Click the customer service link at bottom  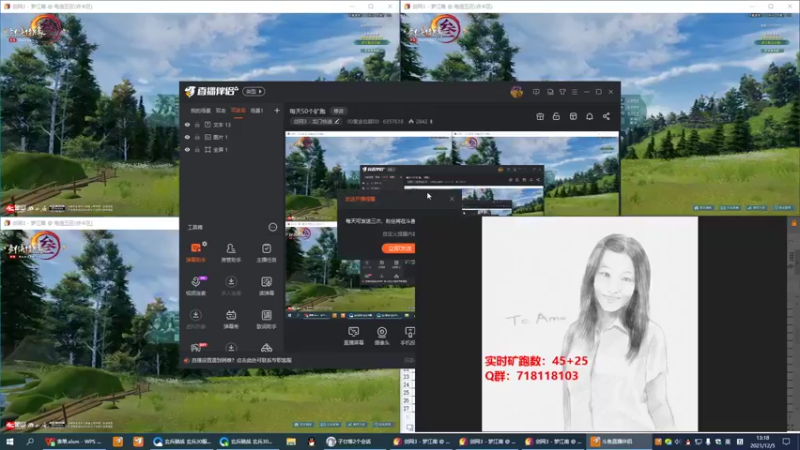(241, 360)
